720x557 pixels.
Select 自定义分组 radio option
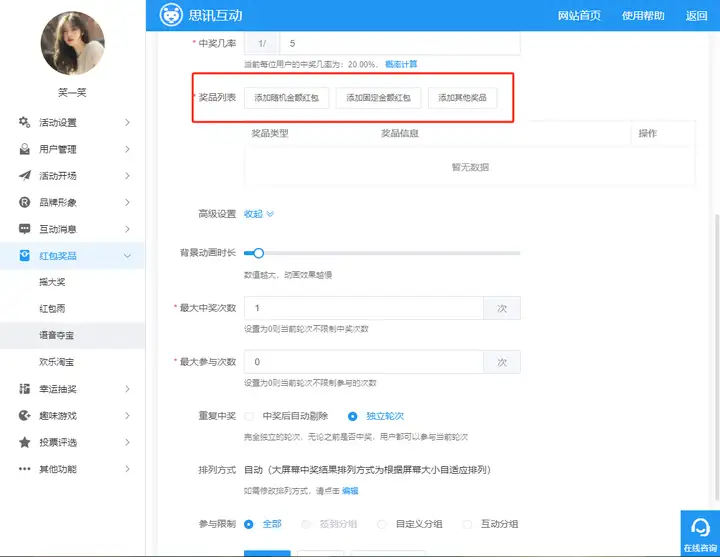pos(382,524)
